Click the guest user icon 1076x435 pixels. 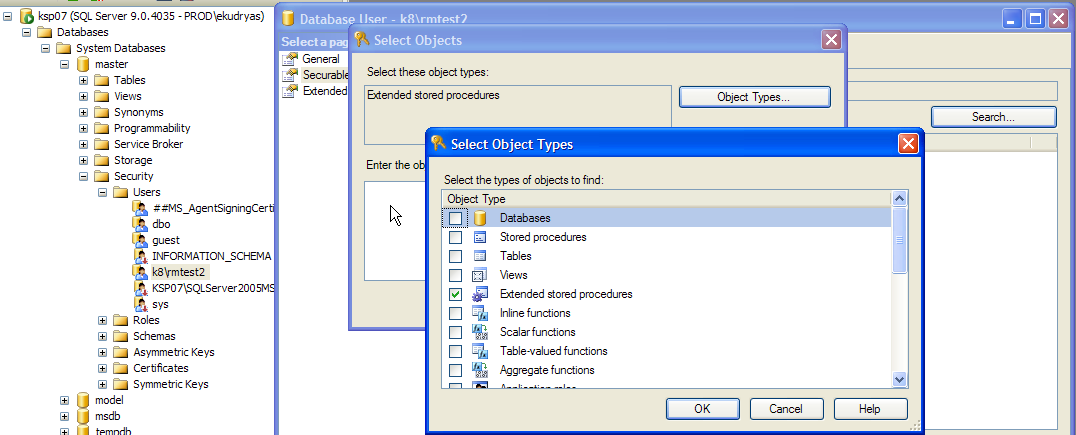pyautogui.click(x=140, y=240)
